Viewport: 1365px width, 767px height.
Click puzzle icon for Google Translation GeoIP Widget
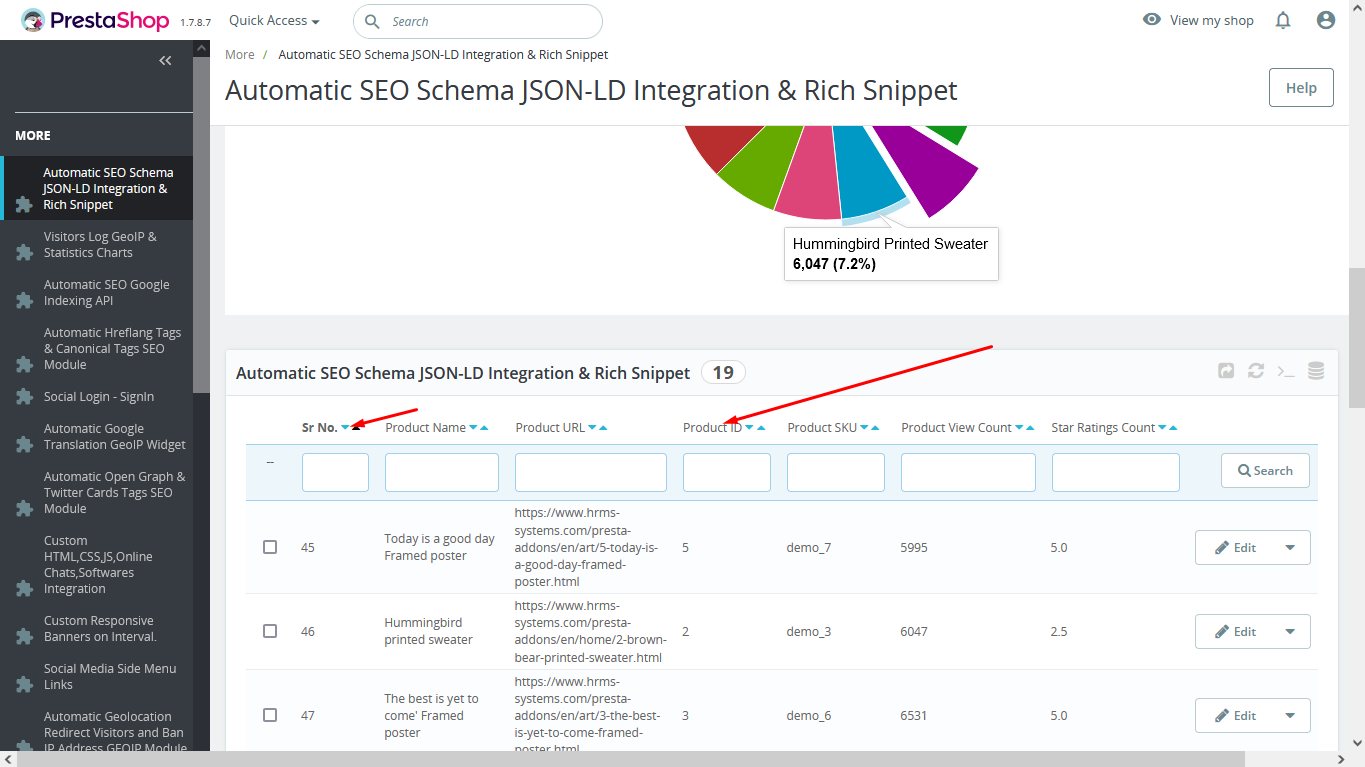pyautogui.click(x=24, y=444)
